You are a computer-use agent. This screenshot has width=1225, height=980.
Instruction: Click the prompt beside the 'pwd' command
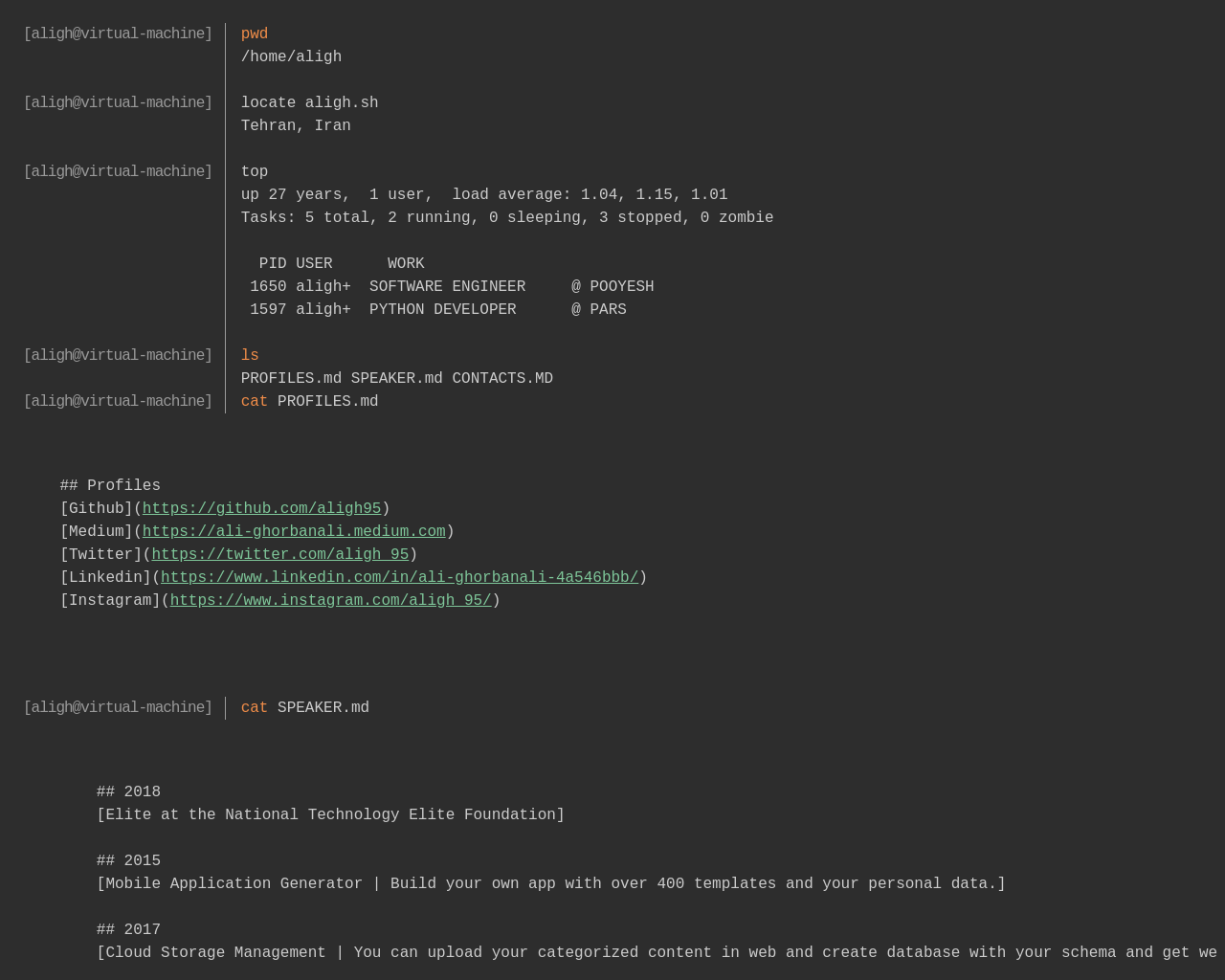(118, 34)
